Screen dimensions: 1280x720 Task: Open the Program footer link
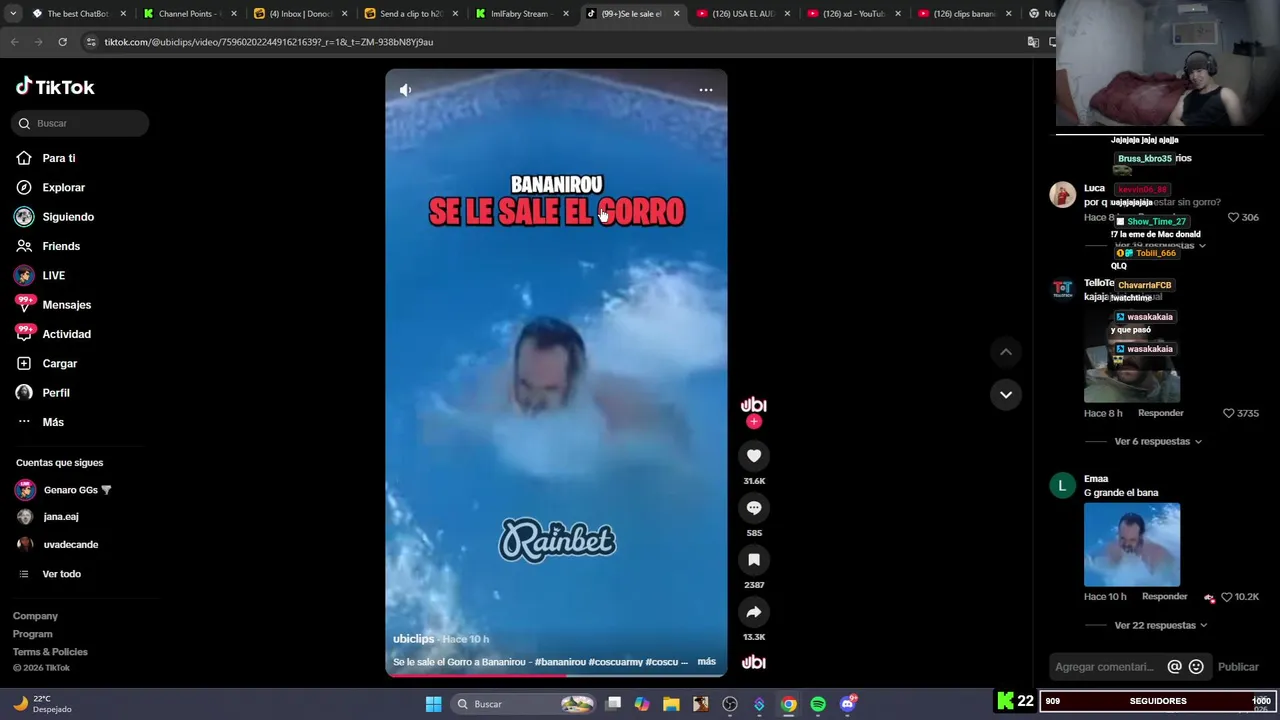tap(32, 634)
